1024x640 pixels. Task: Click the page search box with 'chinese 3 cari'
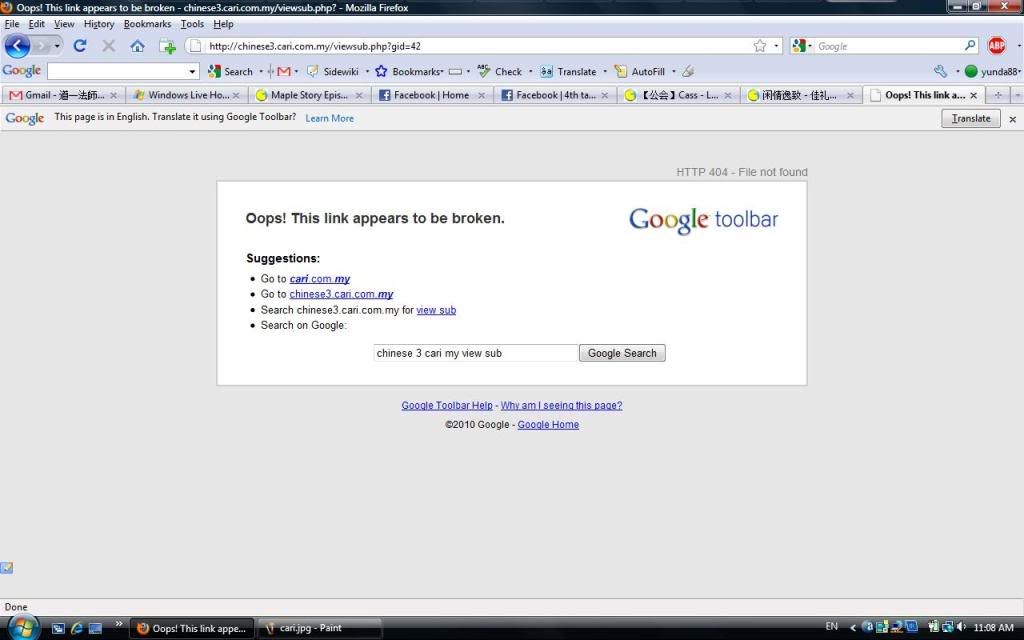click(x=475, y=353)
